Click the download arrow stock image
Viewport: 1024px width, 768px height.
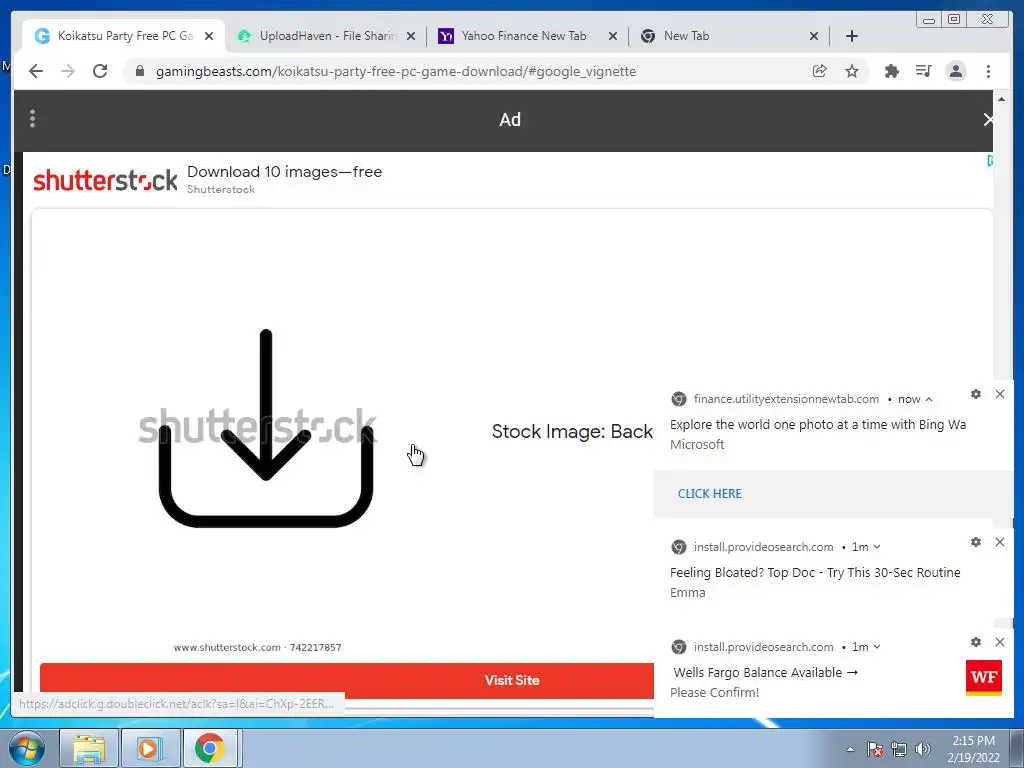265,428
